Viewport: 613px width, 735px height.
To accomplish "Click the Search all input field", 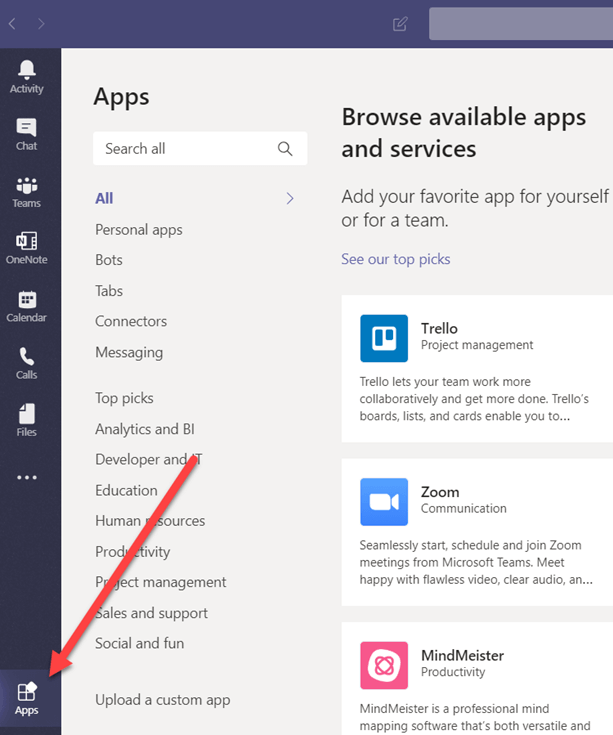I will point(185,148).
